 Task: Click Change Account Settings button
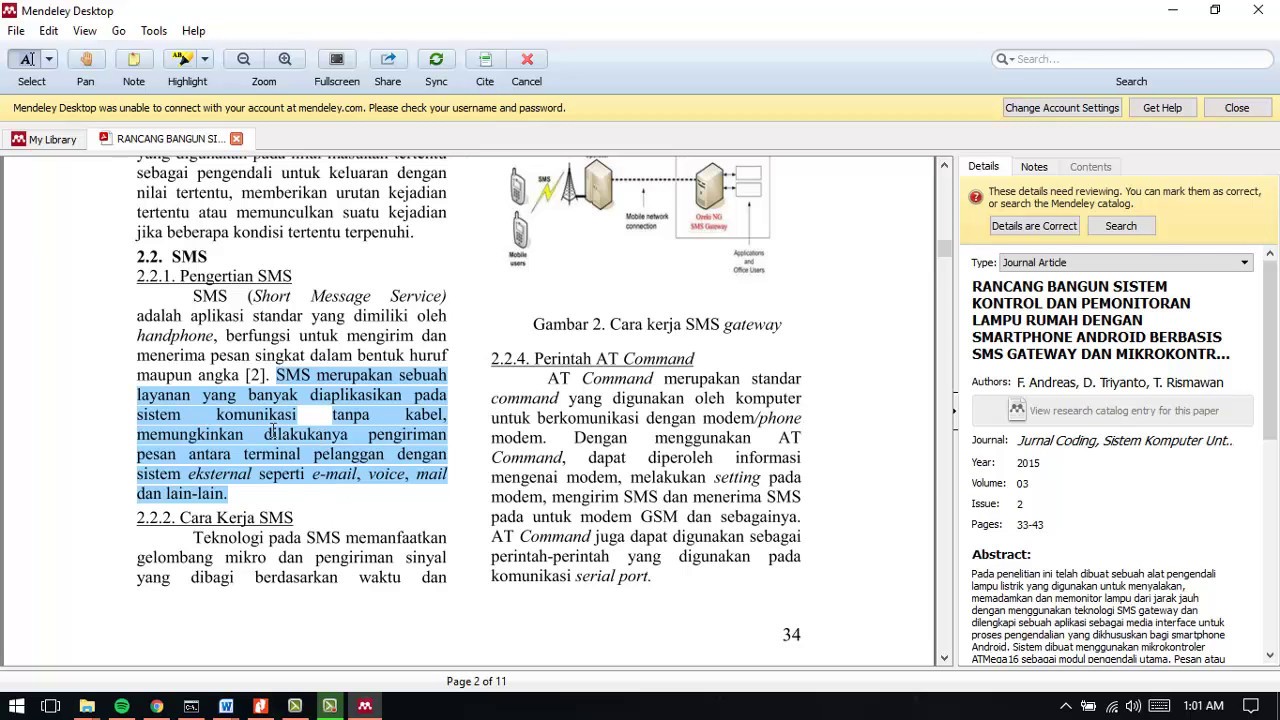1062,108
